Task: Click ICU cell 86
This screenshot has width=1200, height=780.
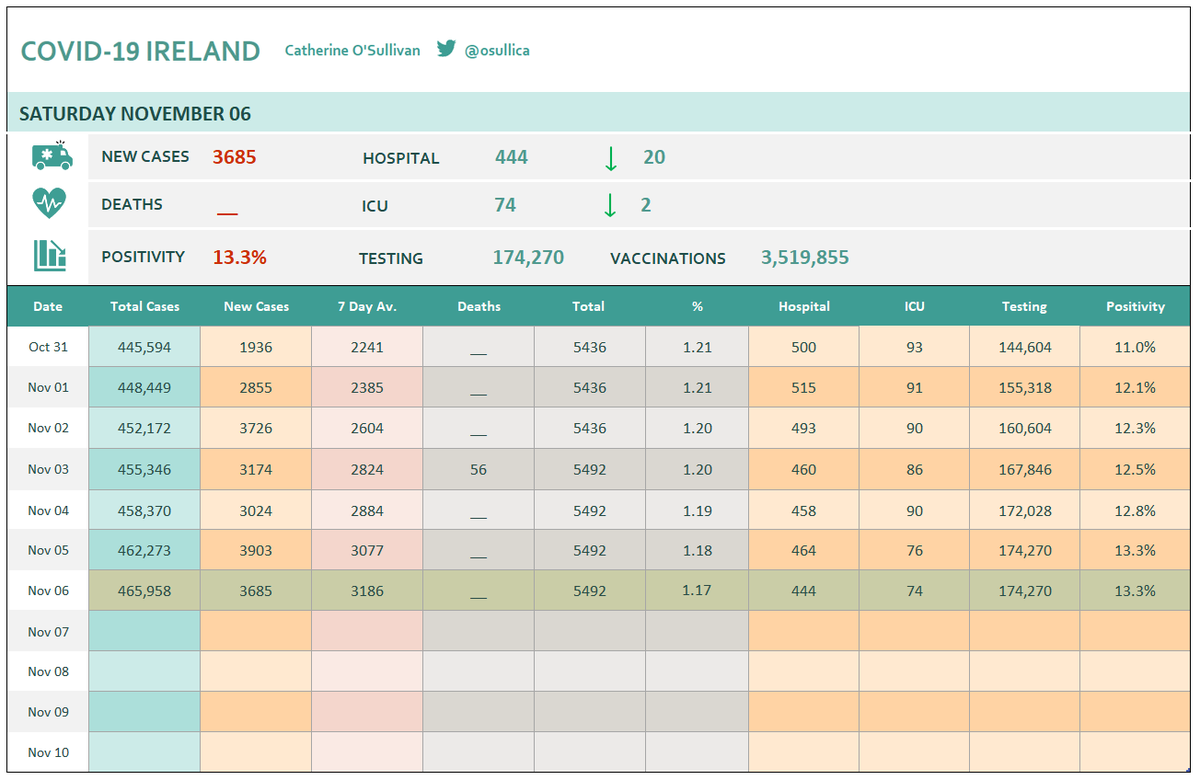Action: 915,469
